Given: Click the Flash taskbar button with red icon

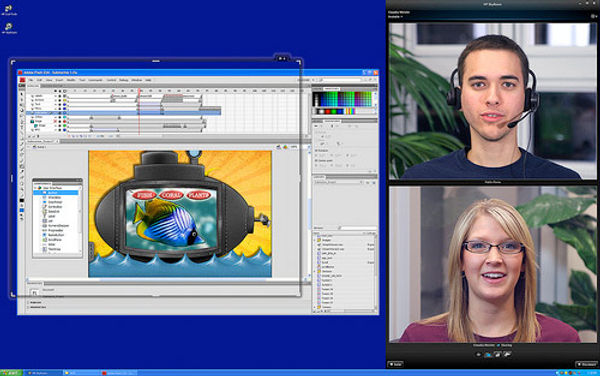Looking at the screenshot, I should coord(119,373).
